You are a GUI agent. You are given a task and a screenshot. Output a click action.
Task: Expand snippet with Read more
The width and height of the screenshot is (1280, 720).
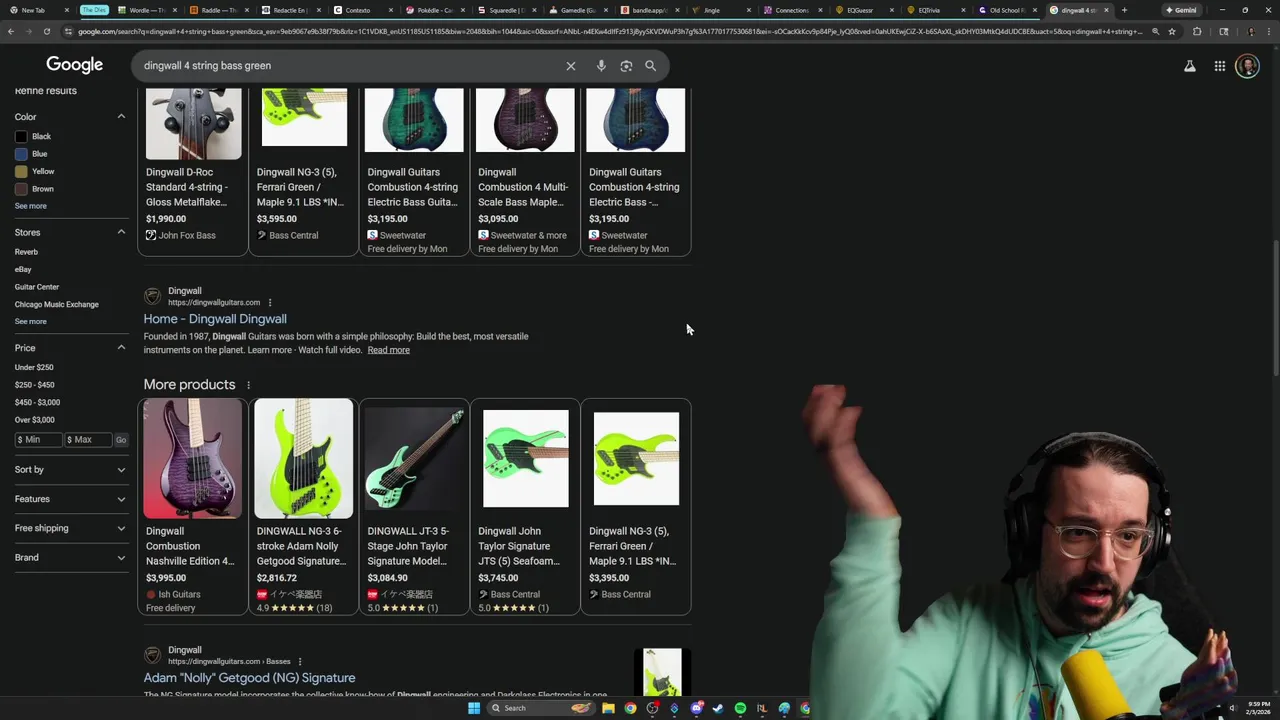click(x=388, y=350)
